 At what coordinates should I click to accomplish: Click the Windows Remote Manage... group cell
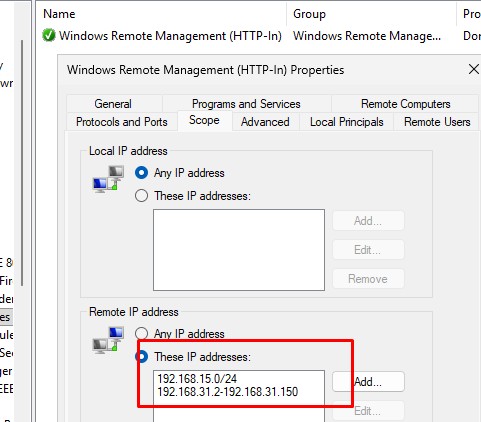click(367, 36)
